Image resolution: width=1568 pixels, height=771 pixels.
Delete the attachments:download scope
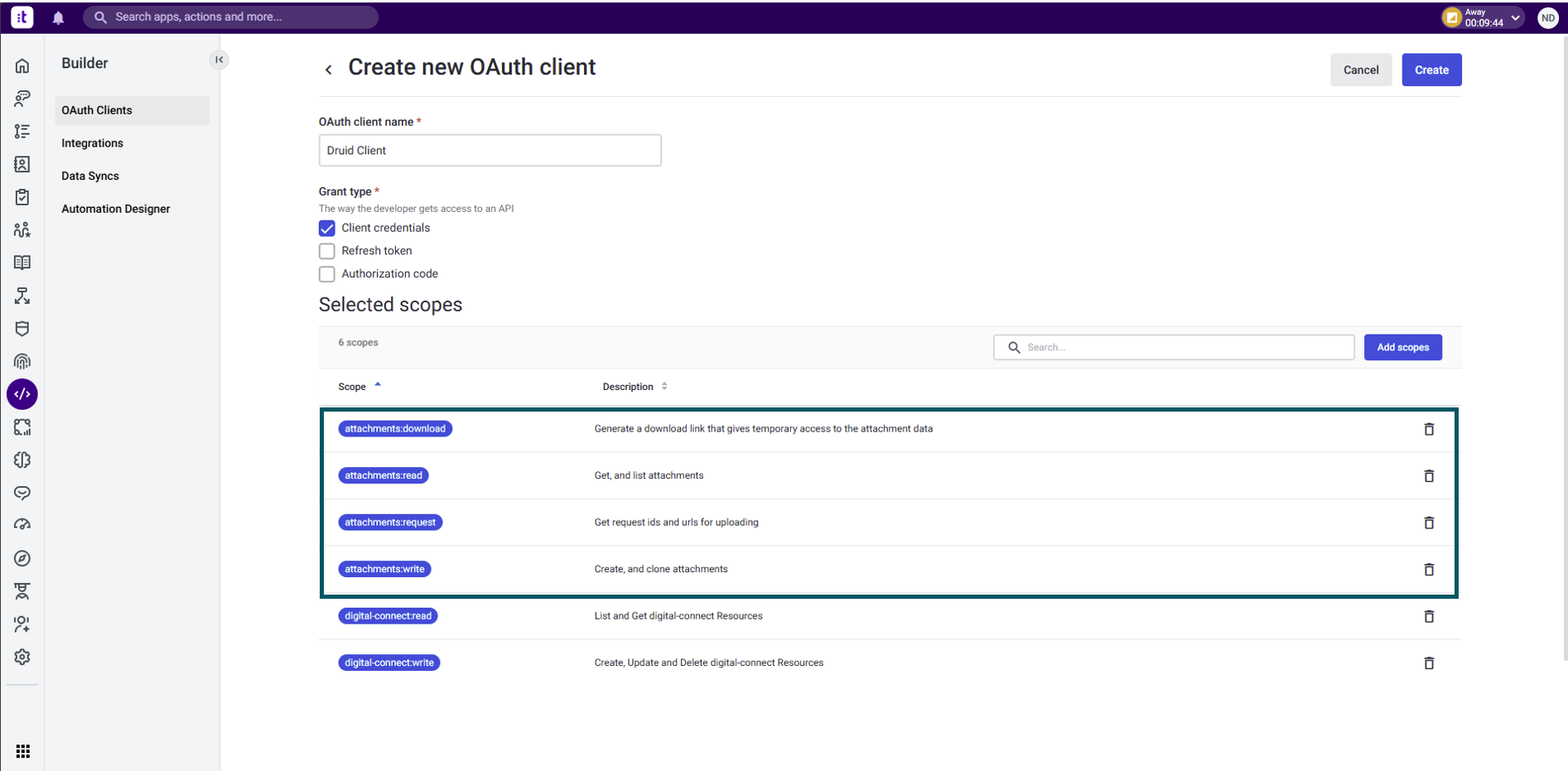coord(1429,429)
